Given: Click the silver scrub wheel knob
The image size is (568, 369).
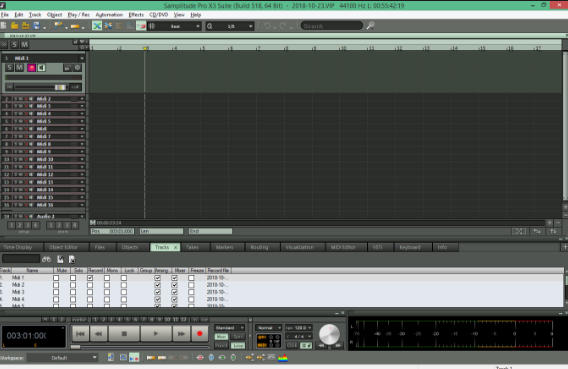Looking at the screenshot, I should coord(329,334).
